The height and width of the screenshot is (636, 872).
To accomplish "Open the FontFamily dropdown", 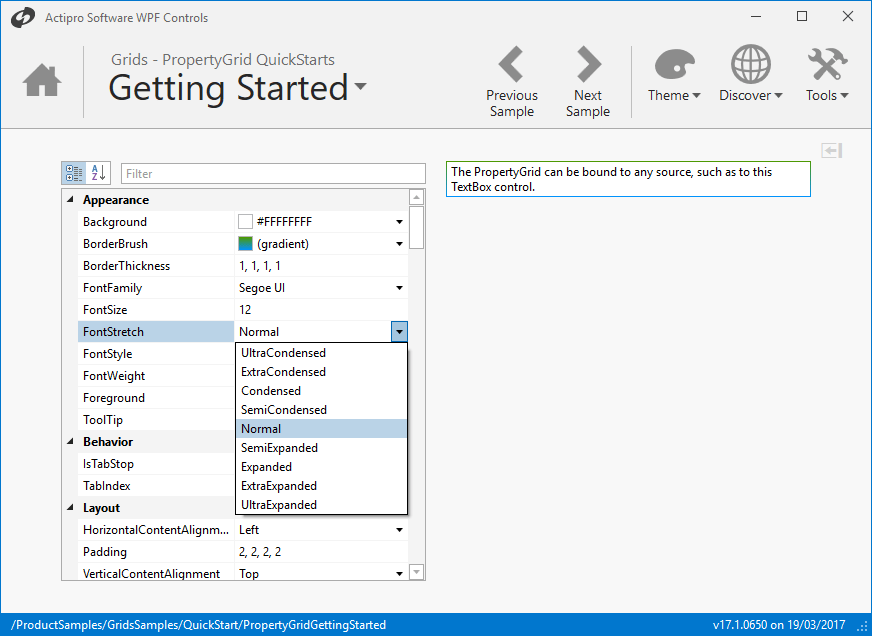I will (398, 287).
